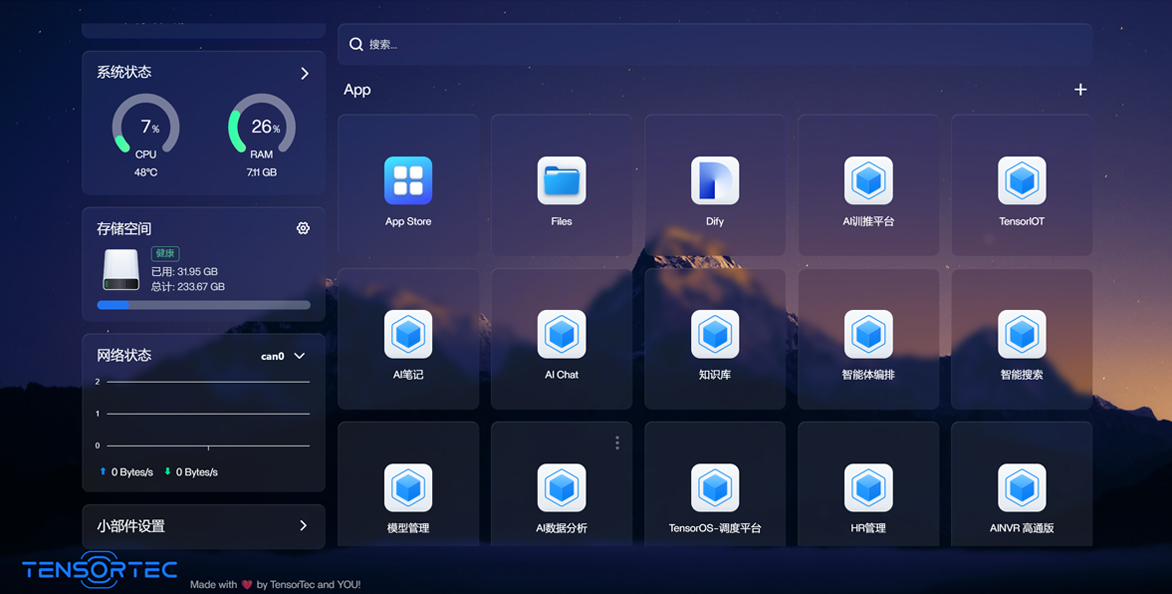
Task: Launch the AI Chat app
Action: (x=561, y=334)
